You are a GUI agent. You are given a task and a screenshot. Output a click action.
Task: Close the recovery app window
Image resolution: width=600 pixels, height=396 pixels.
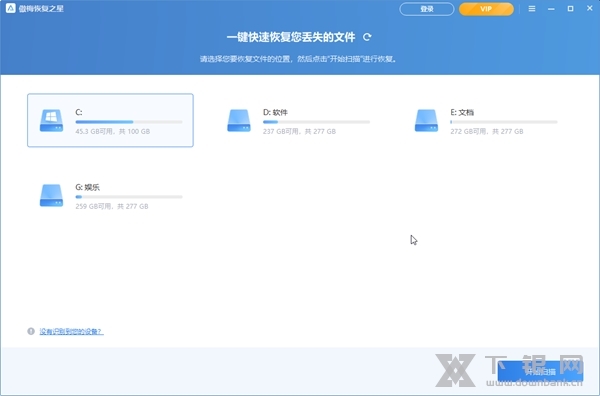click(590, 8)
